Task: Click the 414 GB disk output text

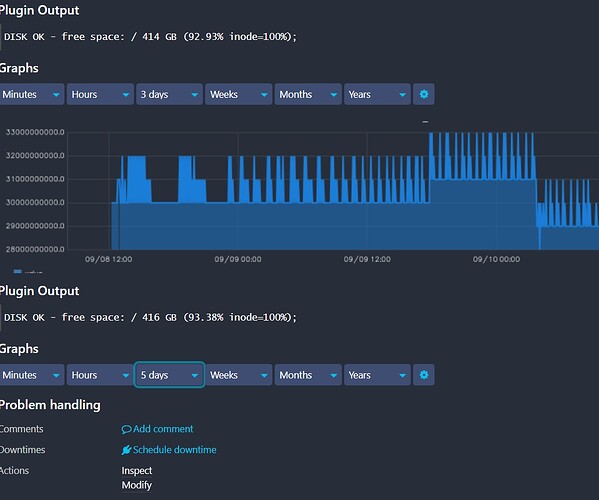Action: (150, 37)
